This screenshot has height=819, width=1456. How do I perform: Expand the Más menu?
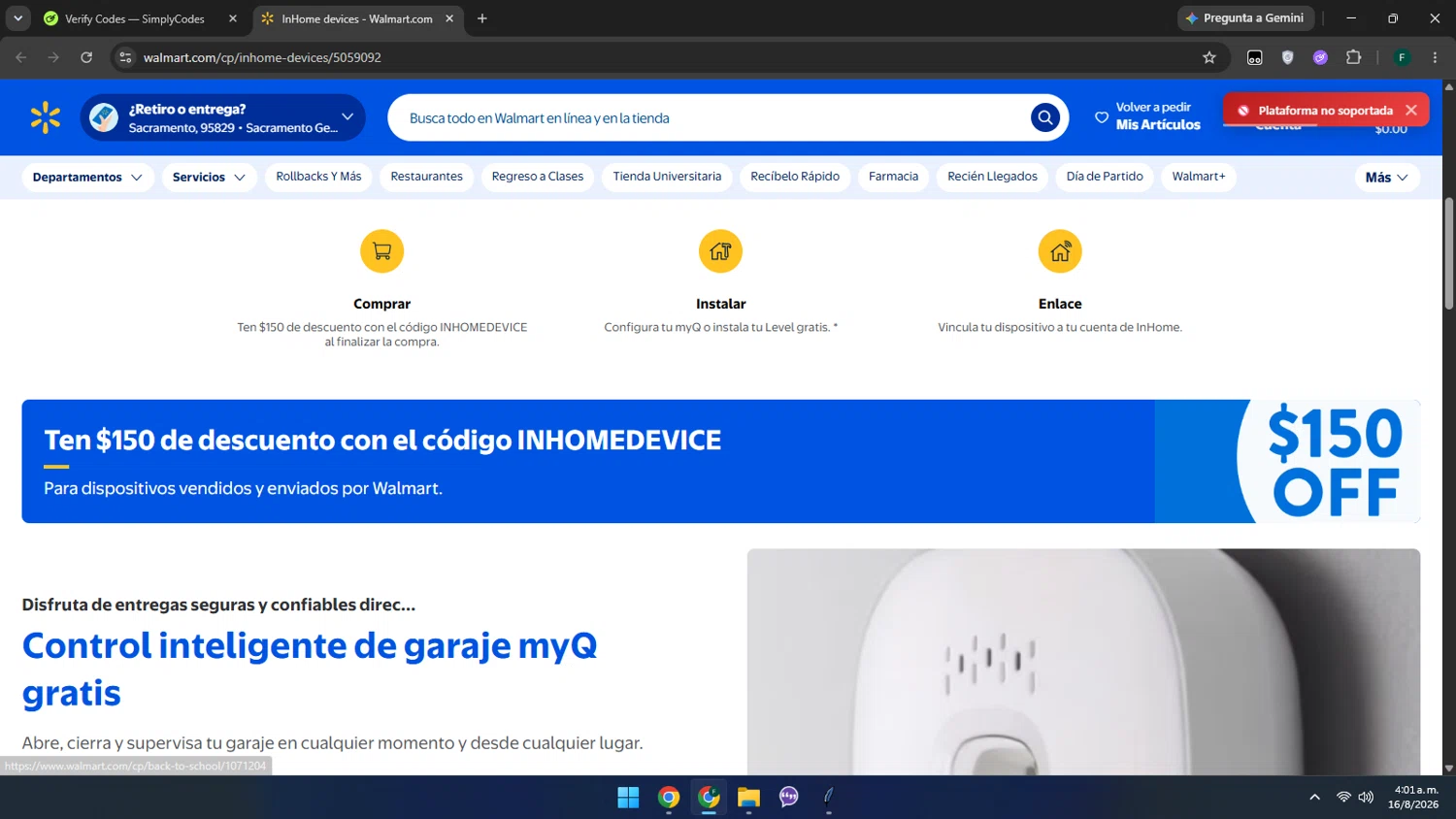pyautogui.click(x=1387, y=177)
